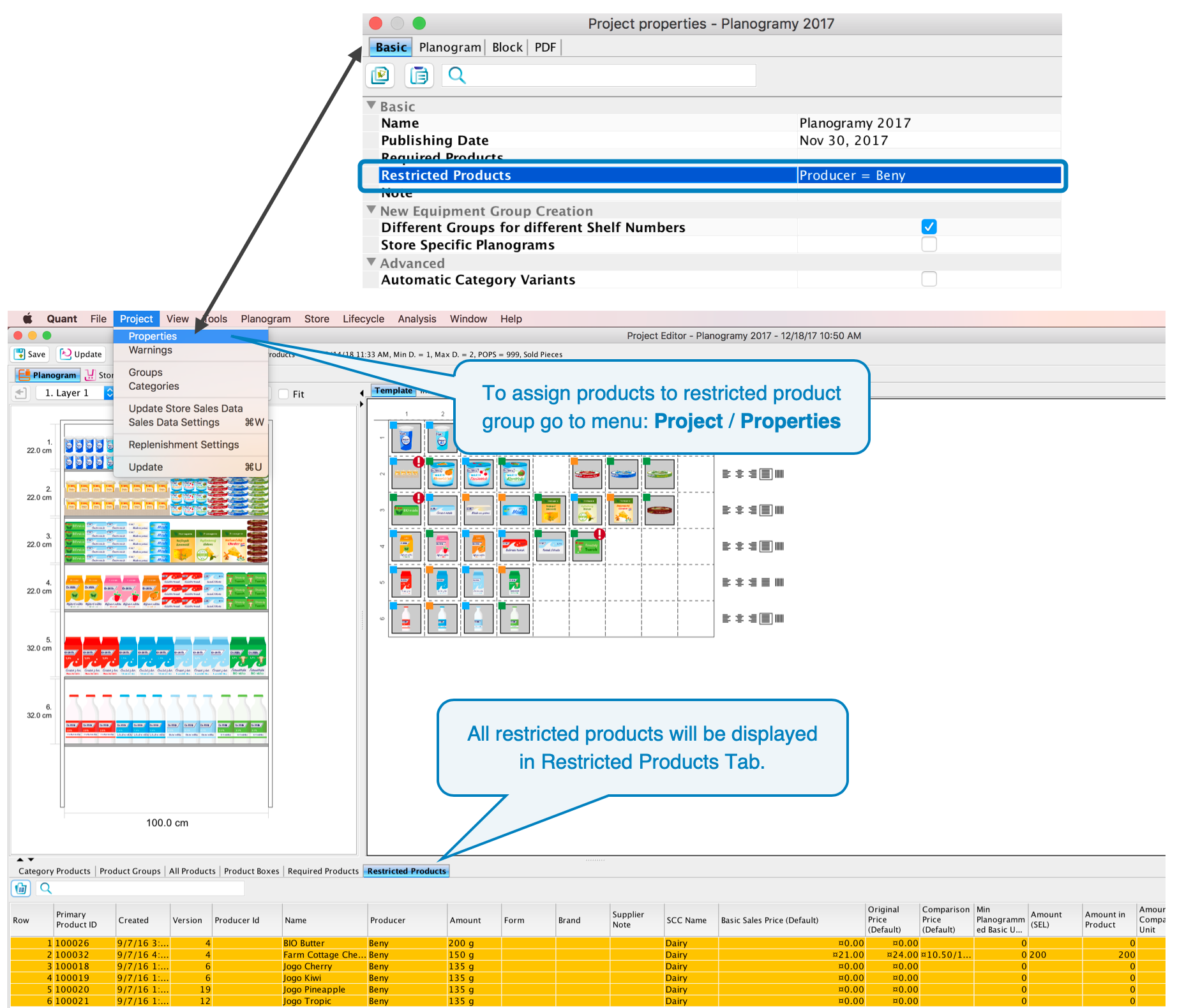
Task: Click the Save toolbar button in Project Editor
Action: click(x=30, y=354)
